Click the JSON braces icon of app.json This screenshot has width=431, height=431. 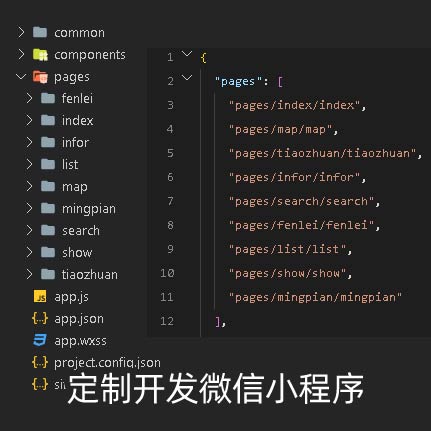coord(40,318)
